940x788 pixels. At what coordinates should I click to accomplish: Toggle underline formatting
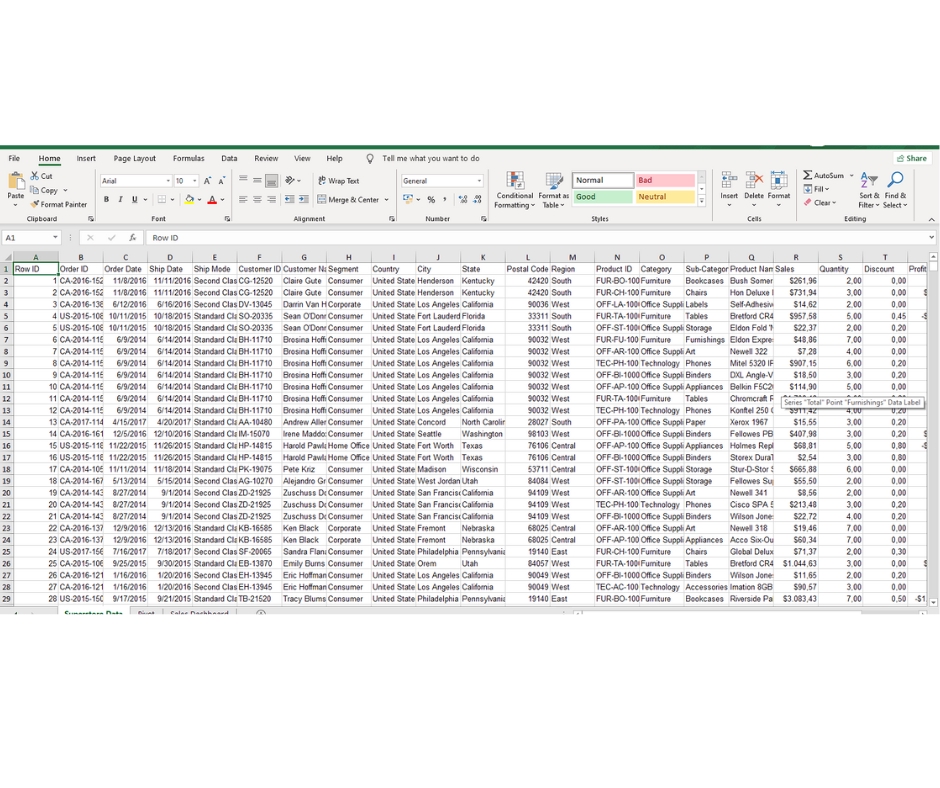coord(133,200)
